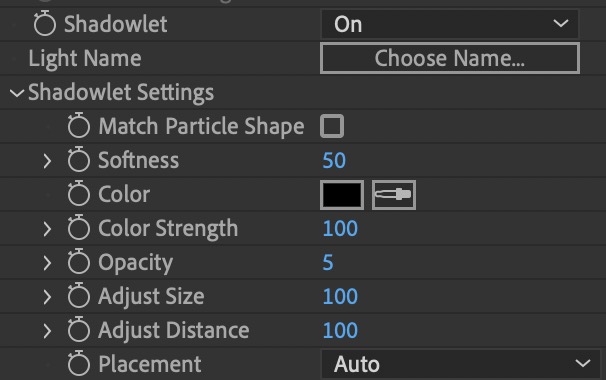Open the Placement Auto dropdown

coord(461,364)
